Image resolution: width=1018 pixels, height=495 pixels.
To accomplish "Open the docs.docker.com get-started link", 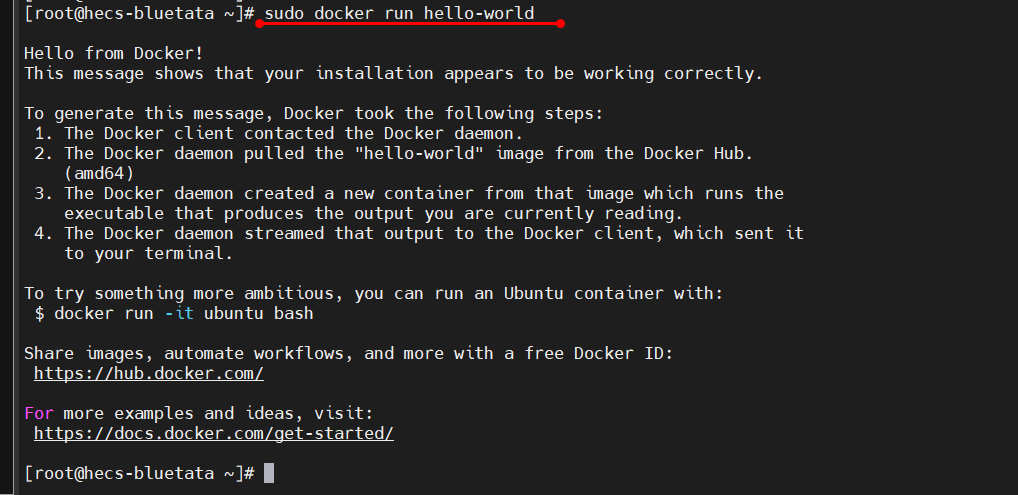I will click(x=213, y=433).
